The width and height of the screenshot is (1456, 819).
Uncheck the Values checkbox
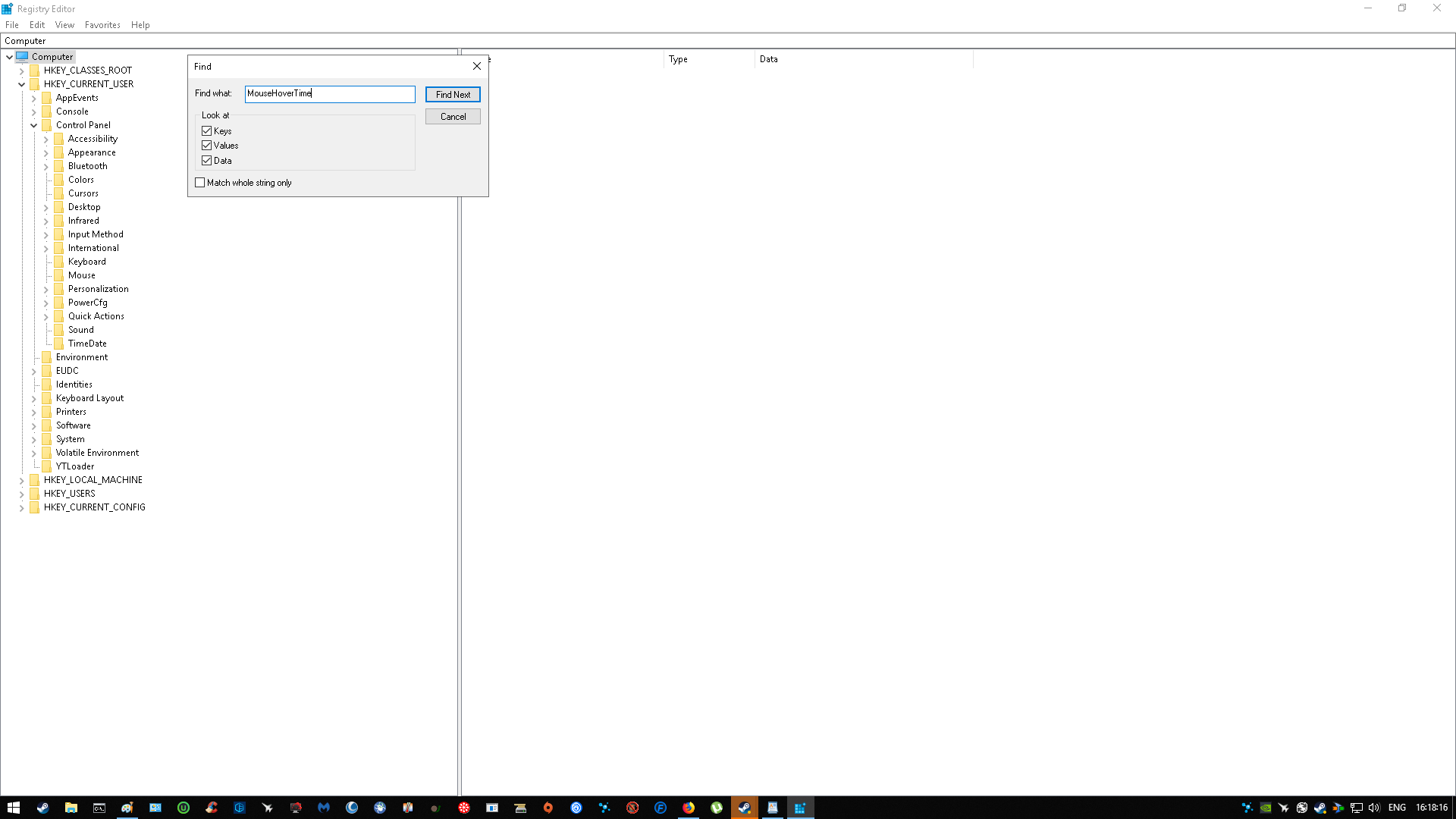206,145
